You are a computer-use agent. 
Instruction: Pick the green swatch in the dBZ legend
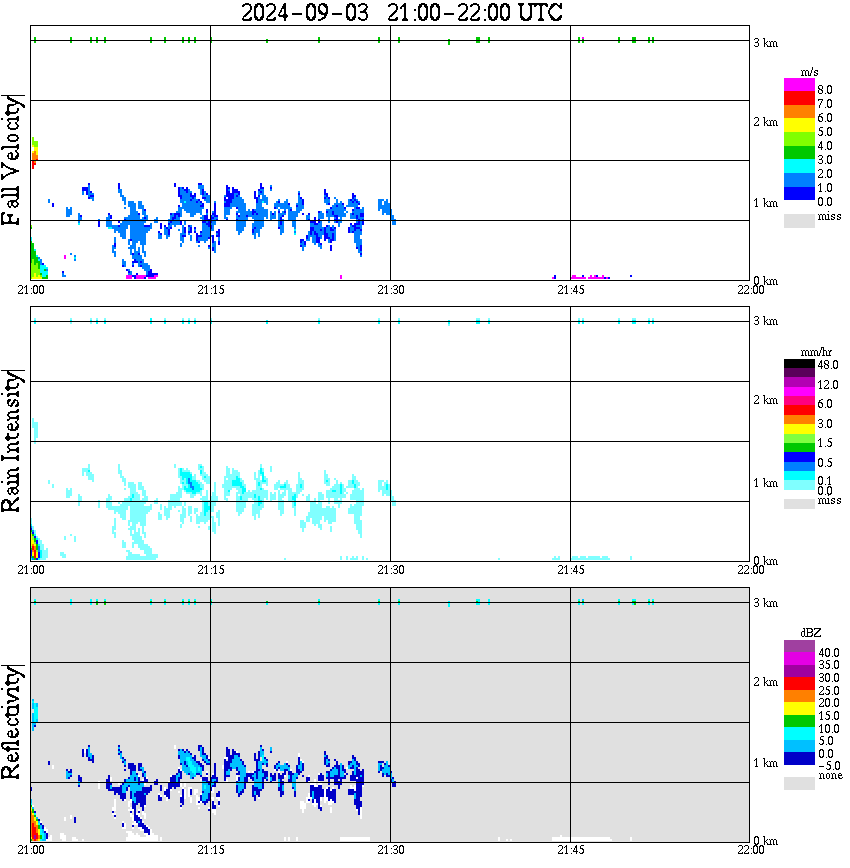tap(799, 721)
